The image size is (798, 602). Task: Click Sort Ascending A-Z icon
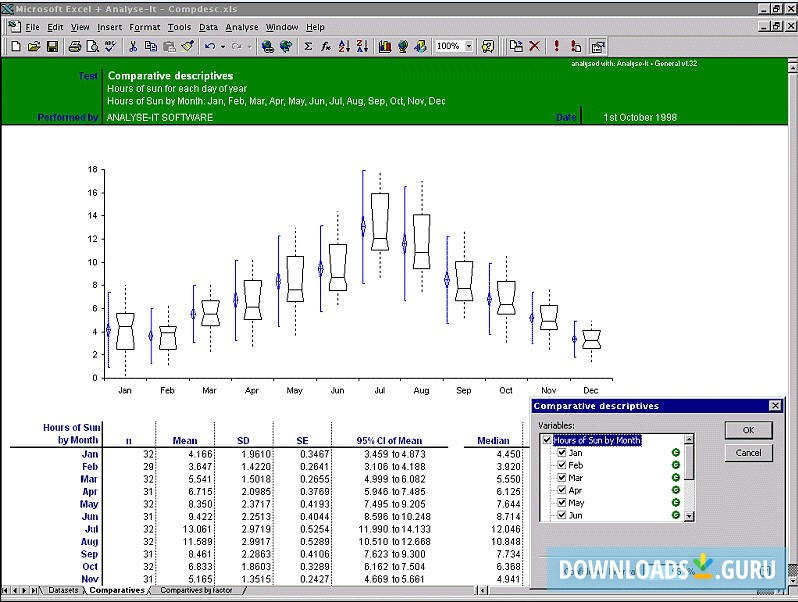point(344,46)
